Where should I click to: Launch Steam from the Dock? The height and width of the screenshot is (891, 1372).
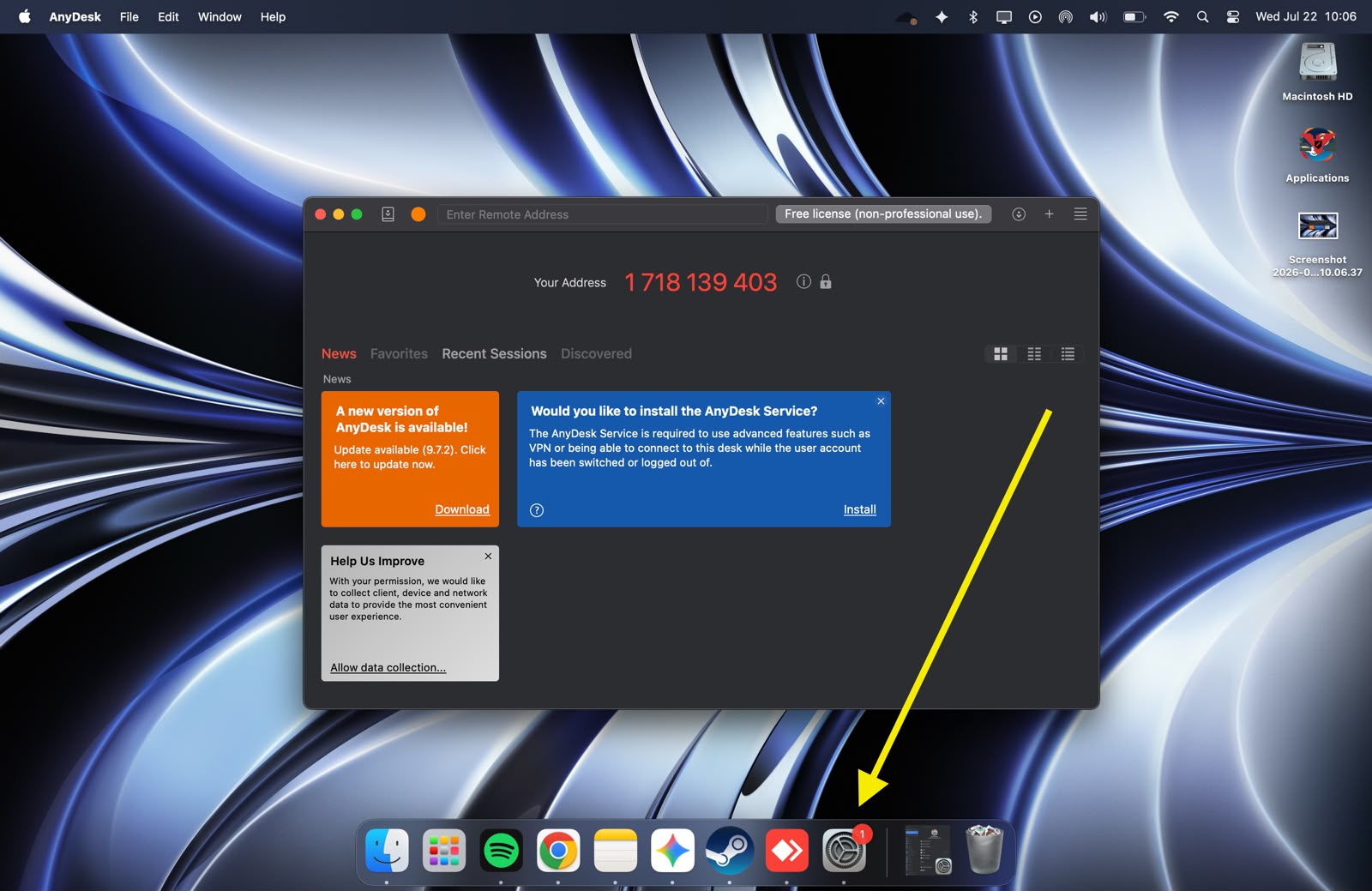[x=729, y=851]
